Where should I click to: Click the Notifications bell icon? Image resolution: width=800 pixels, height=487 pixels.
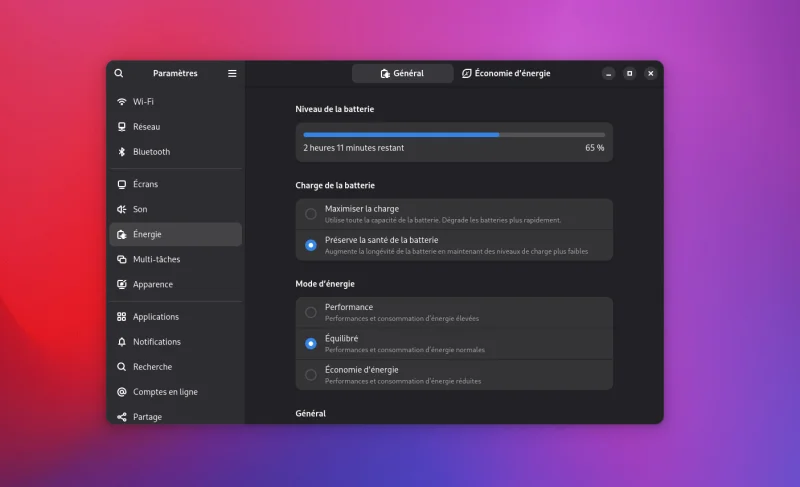click(x=121, y=342)
